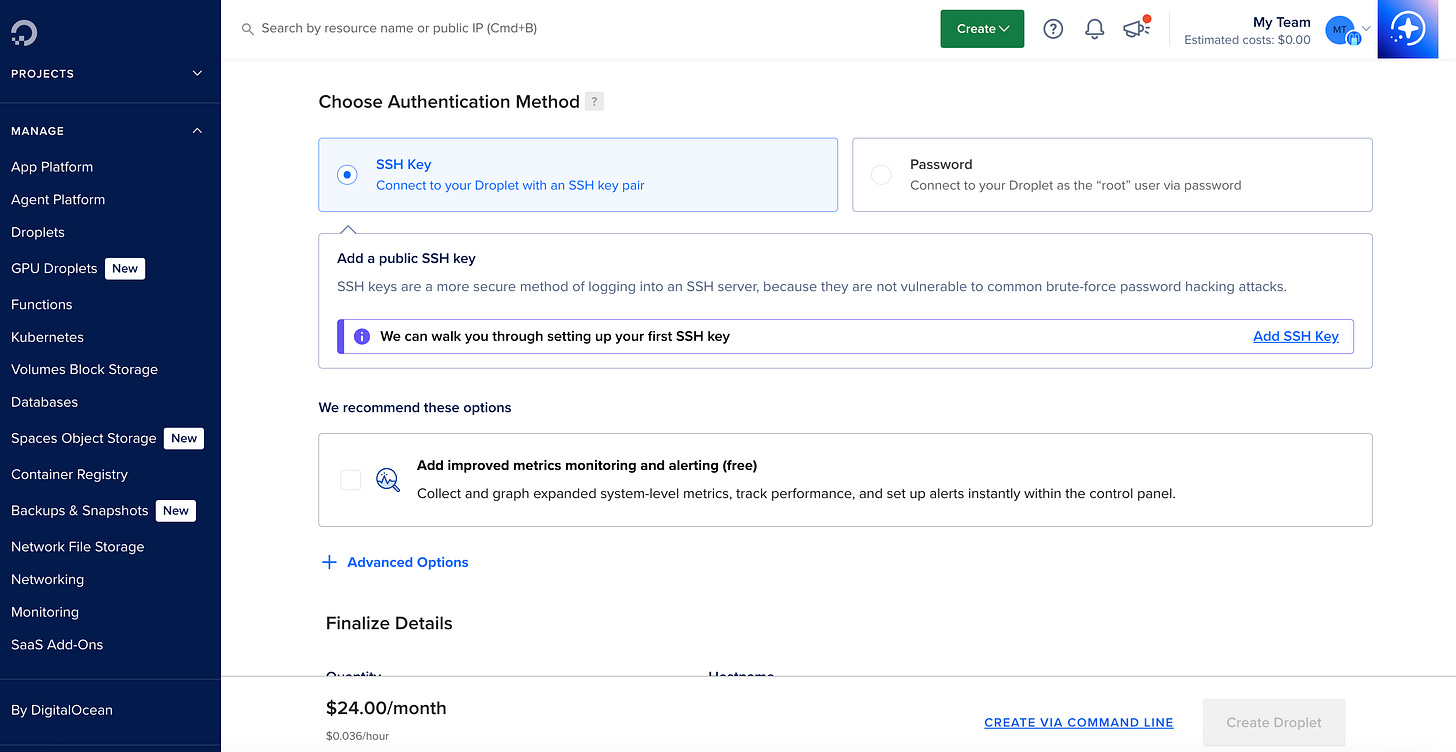Open Networking in sidebar

click(47, 579)
